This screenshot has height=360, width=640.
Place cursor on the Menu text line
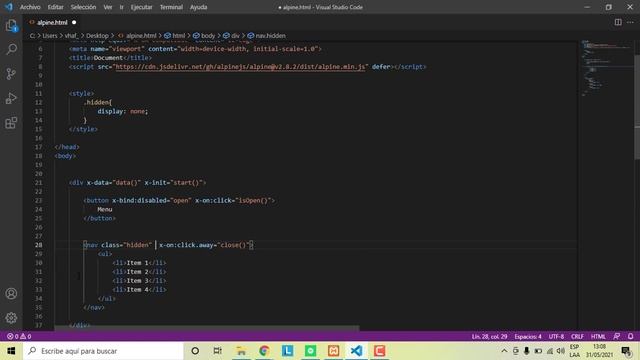click(104, 209)
